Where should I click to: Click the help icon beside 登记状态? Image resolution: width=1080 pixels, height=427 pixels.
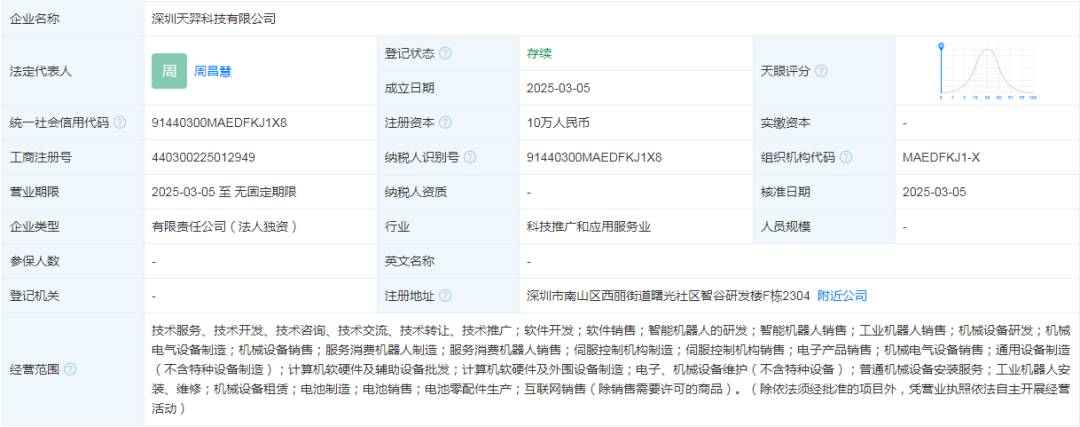[445, 53]
